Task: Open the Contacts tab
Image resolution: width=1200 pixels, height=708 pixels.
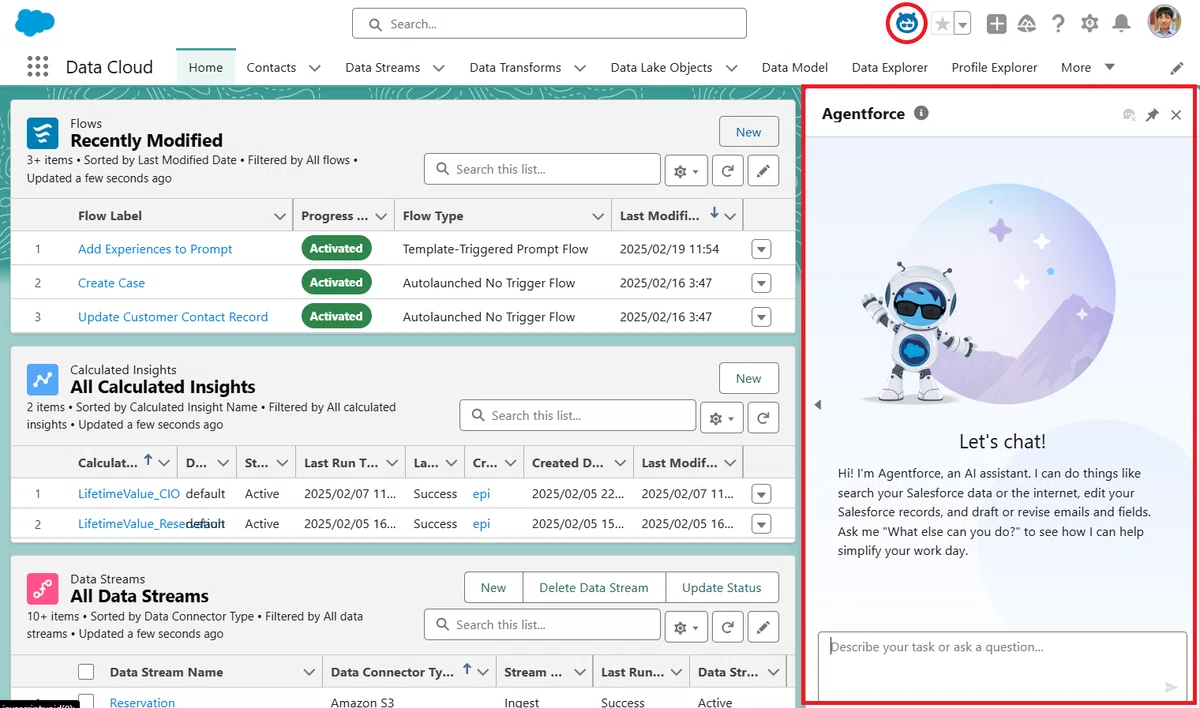Action: coord(271,67)
